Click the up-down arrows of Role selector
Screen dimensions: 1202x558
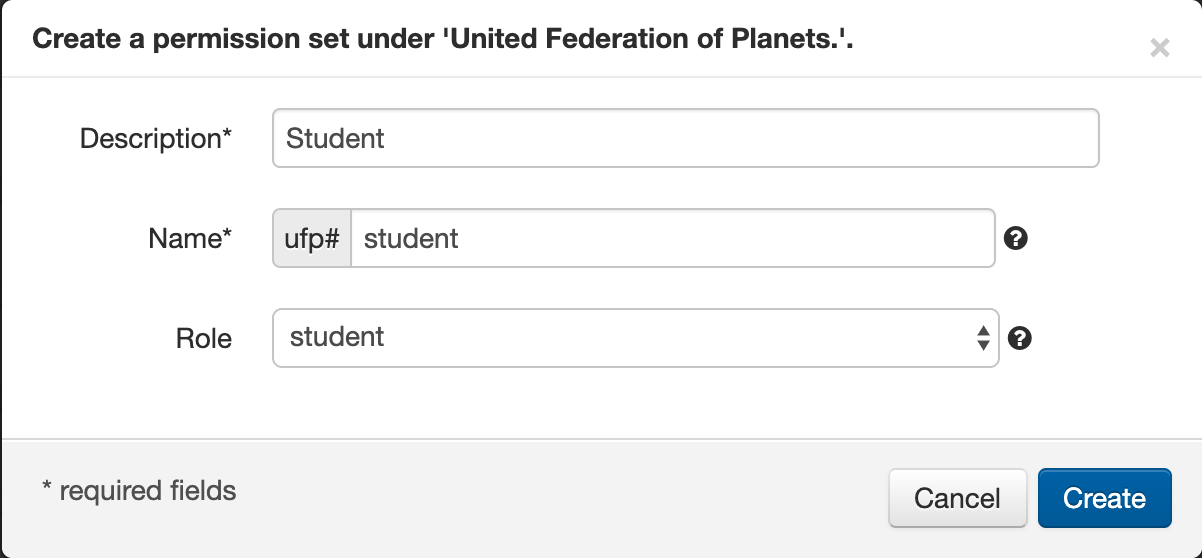[x=983, y=338]
